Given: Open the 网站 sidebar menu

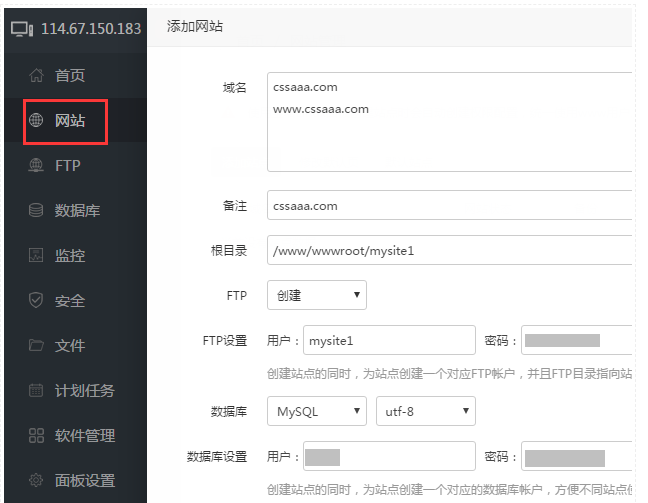Looking at the screenshot, I should (76, 120).
